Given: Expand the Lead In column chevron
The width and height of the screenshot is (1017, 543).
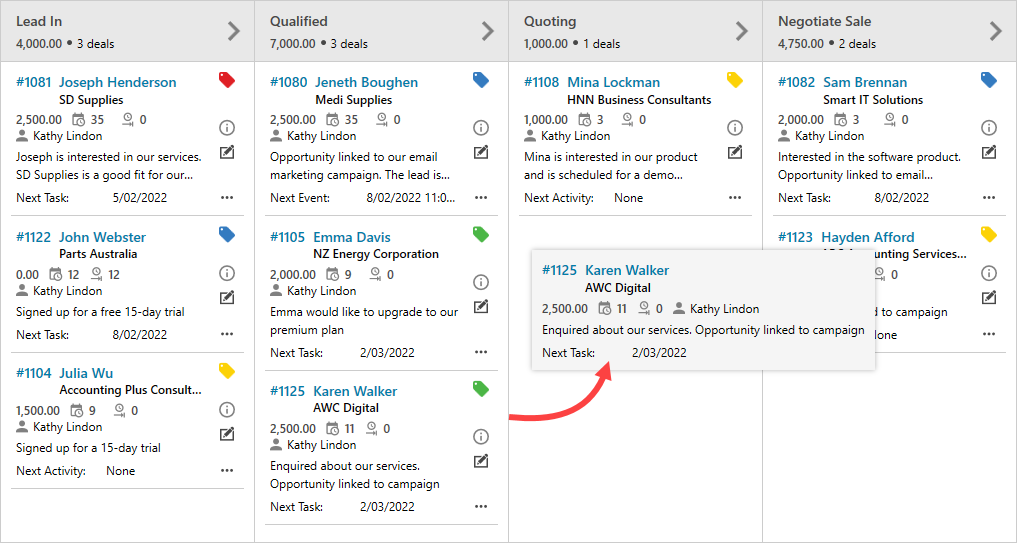Looking at the screenshot, I should point(234,31).
